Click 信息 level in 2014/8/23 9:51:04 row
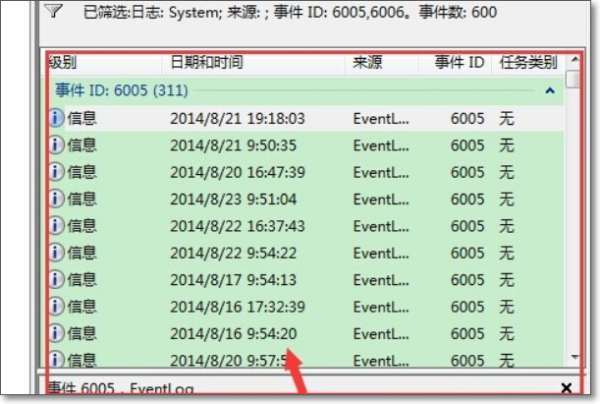The image size is (600, 404). click(x=82, y=199)
